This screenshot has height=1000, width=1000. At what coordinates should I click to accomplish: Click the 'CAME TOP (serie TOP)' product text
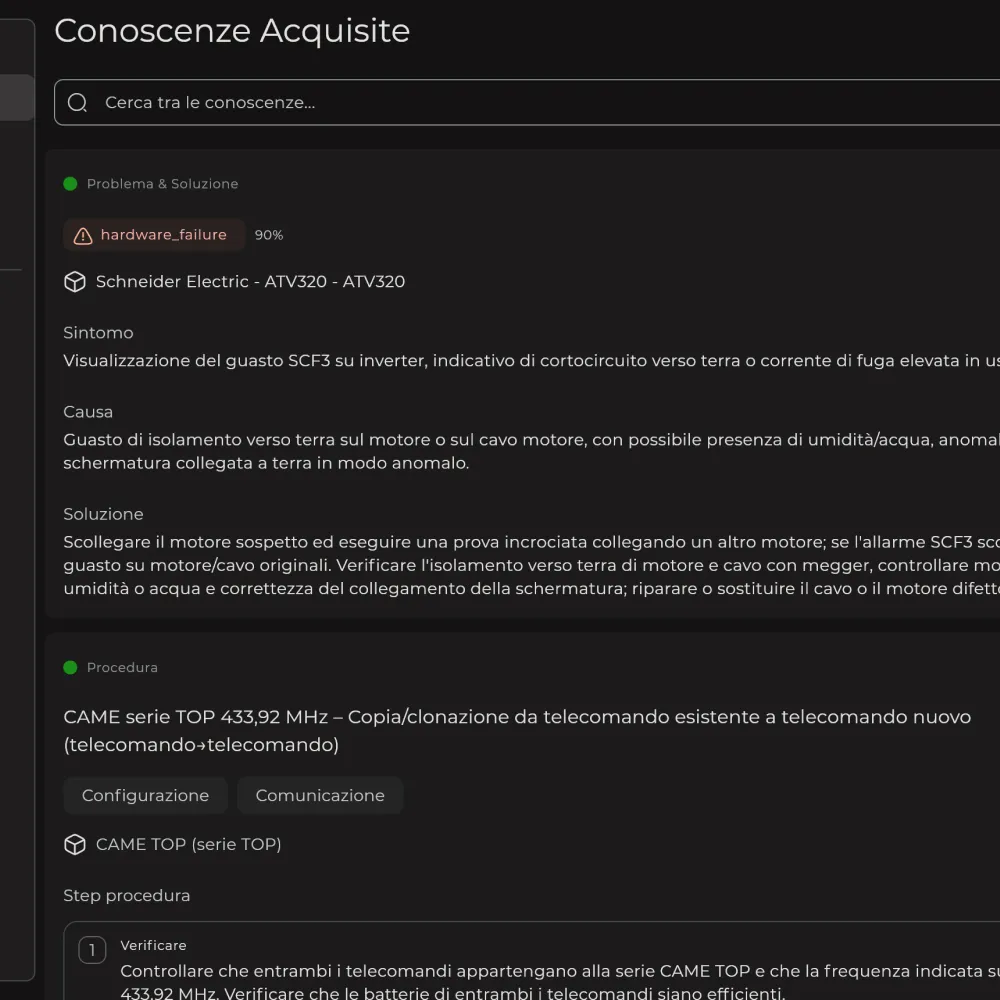pyautogui.click(x=188, y=844)
